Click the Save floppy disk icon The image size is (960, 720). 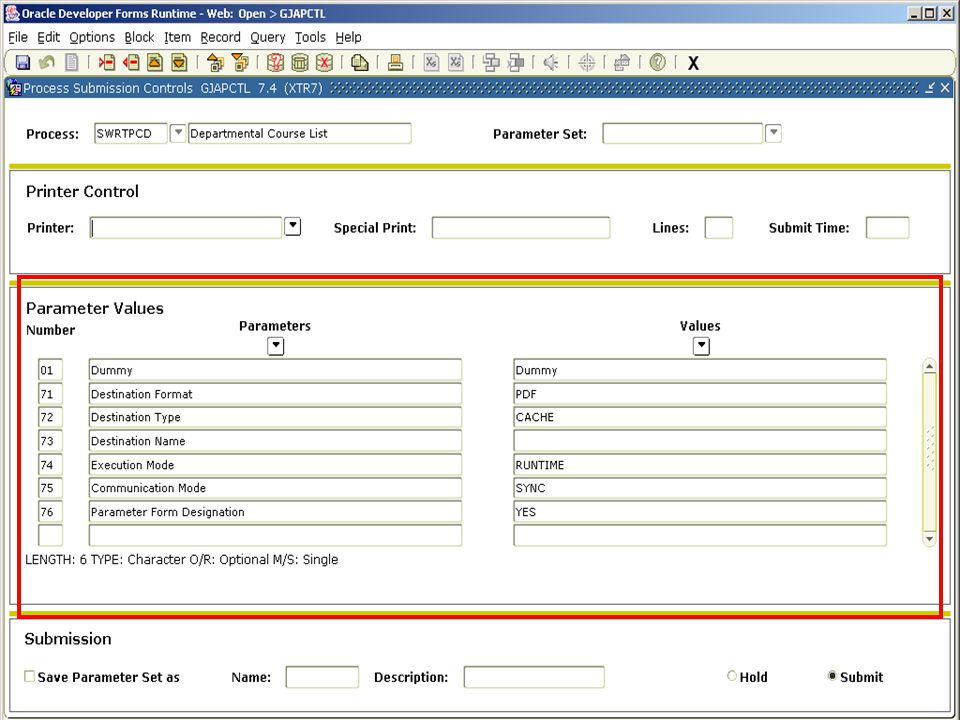coord(23,62)
